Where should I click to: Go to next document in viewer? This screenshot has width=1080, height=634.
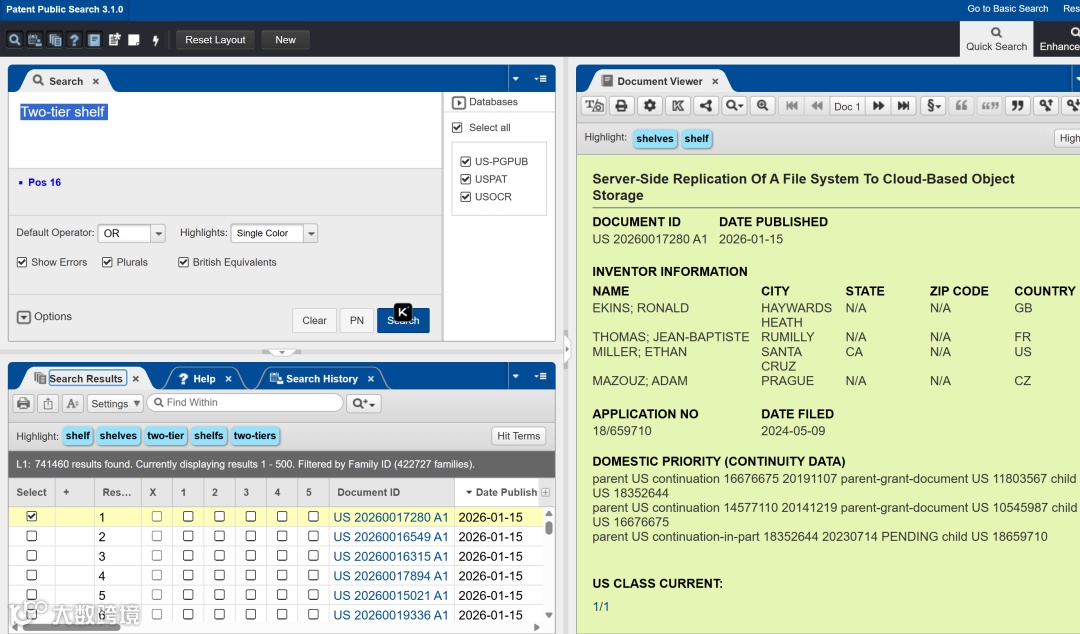click(878, 105)
